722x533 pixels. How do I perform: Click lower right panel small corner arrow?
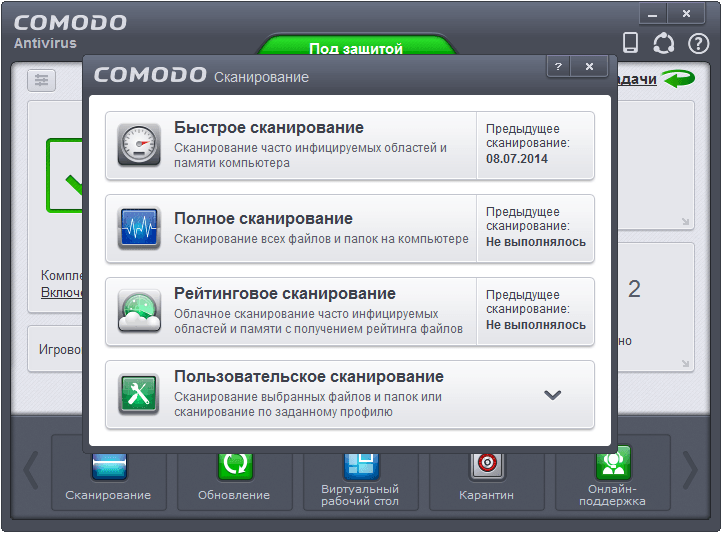click(x=686, y=364)
